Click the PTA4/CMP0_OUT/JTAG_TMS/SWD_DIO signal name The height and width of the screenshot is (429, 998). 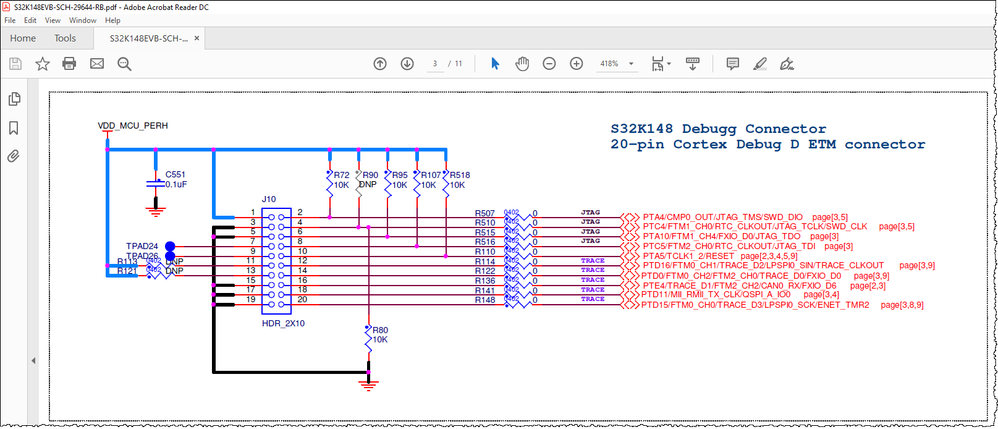[723, 217]
